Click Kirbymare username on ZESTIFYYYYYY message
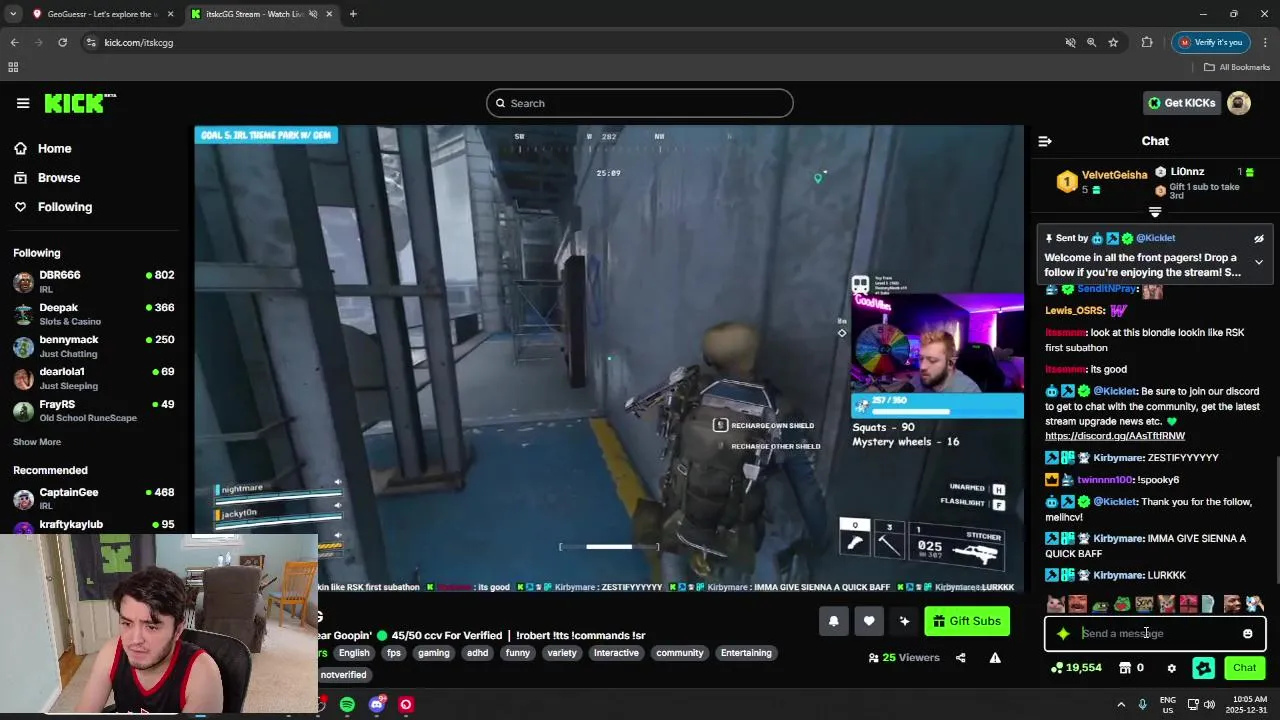The height and width of the screenshot is (720, 1280). pyautogui.click(x=1118, y=458)
